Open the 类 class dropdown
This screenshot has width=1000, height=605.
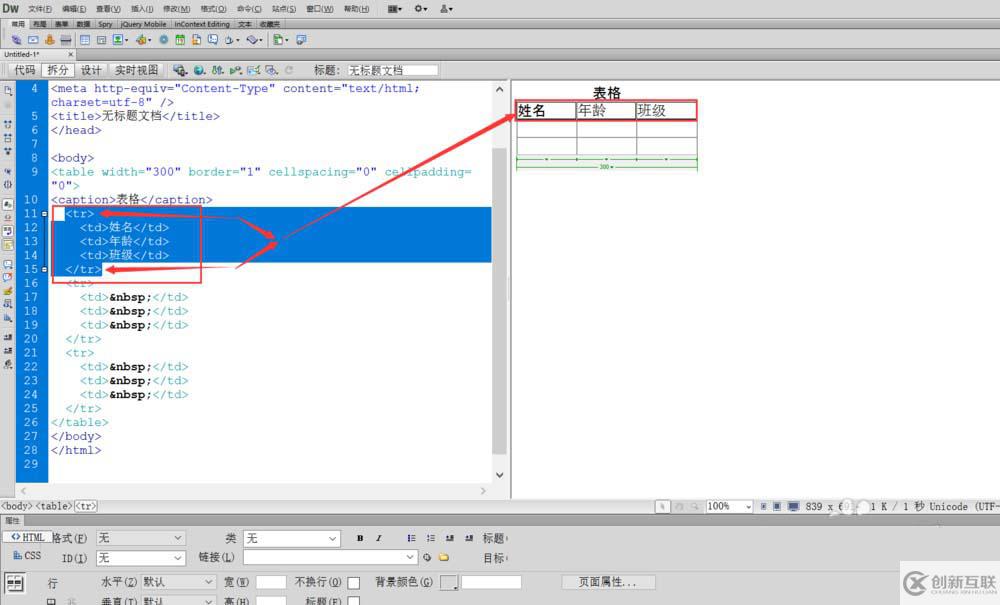[291, 539]
